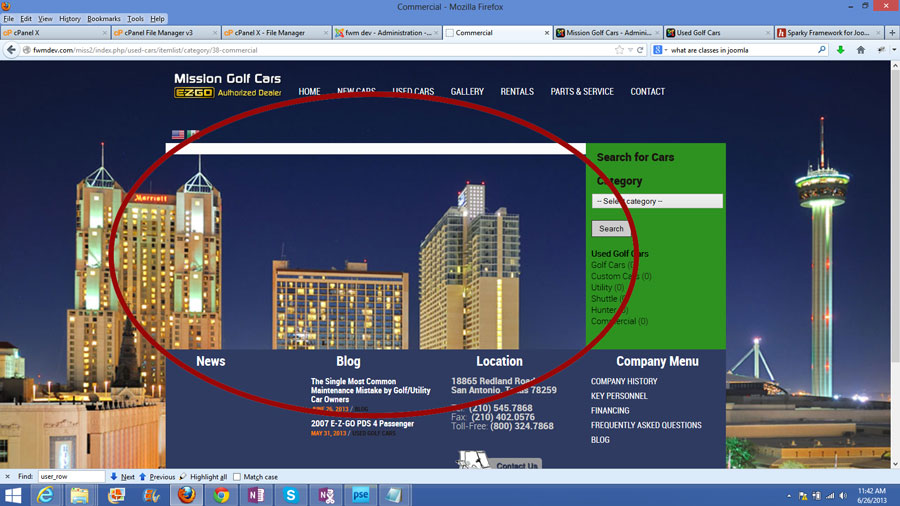Open the Bookmarks menu

pyautogui.click(x=104, y=18)
